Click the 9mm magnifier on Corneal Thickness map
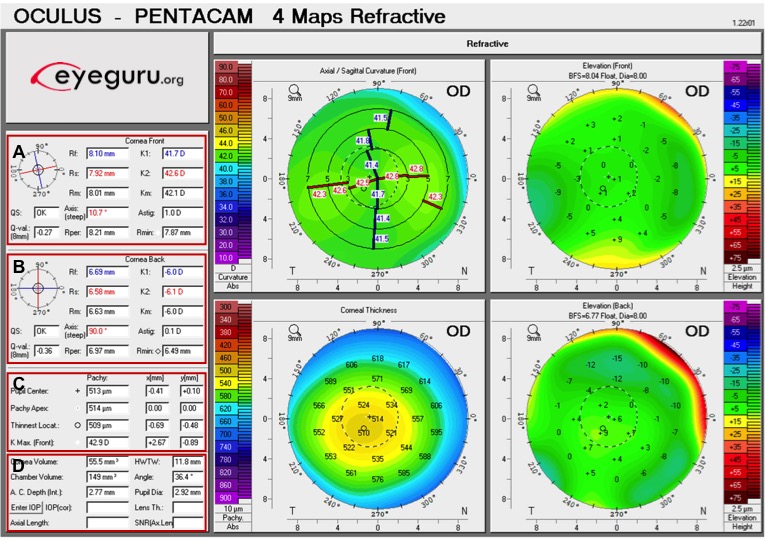The image size is (765, 541). (294, 331)
